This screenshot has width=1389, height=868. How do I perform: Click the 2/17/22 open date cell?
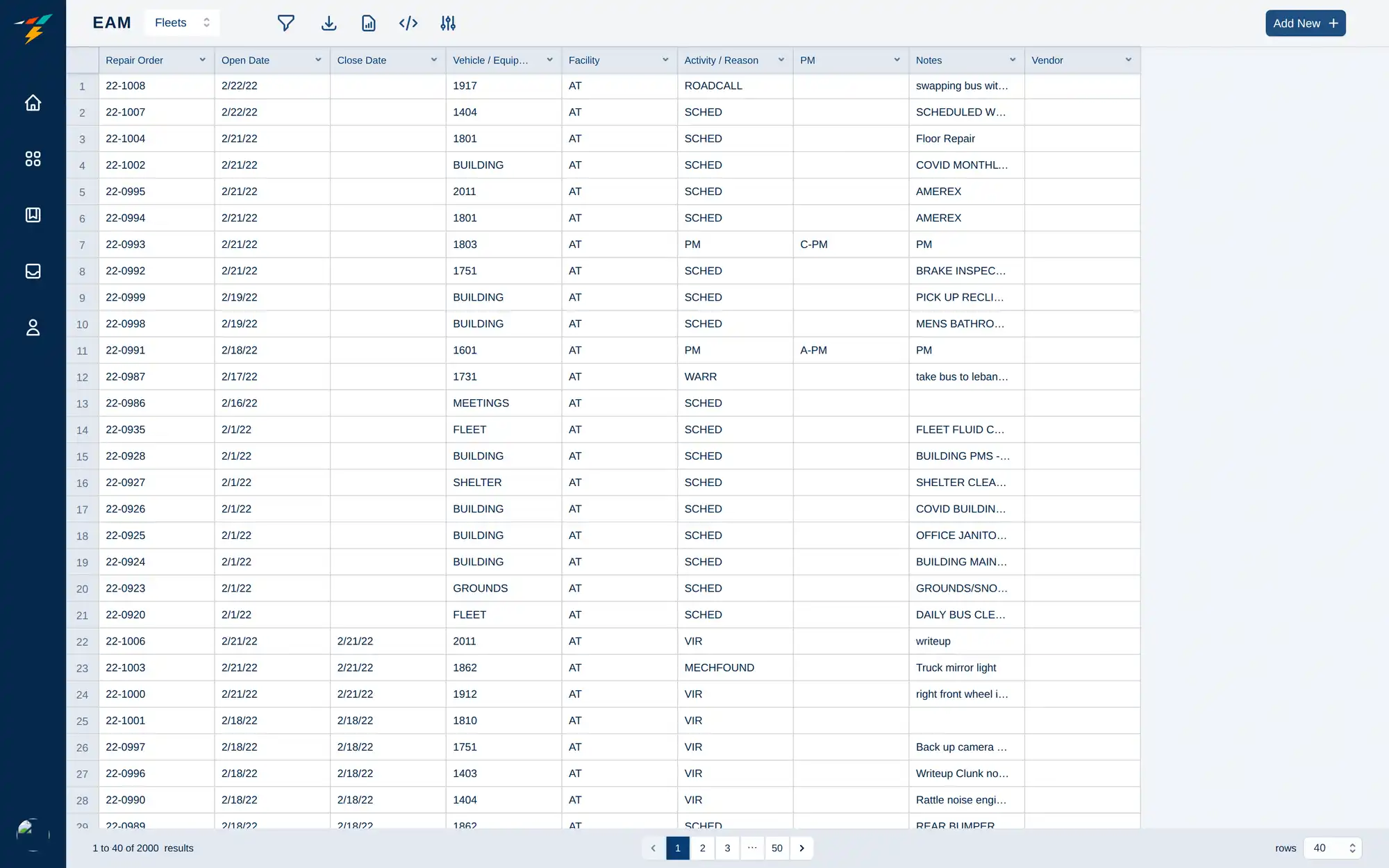point(272,377)
